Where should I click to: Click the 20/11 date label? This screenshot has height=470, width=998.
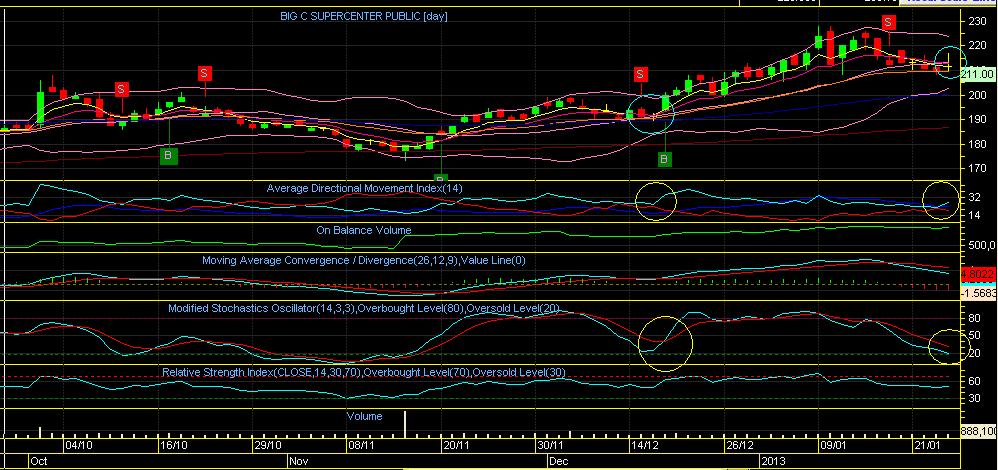pyautogui.click(x=456, y=445)
